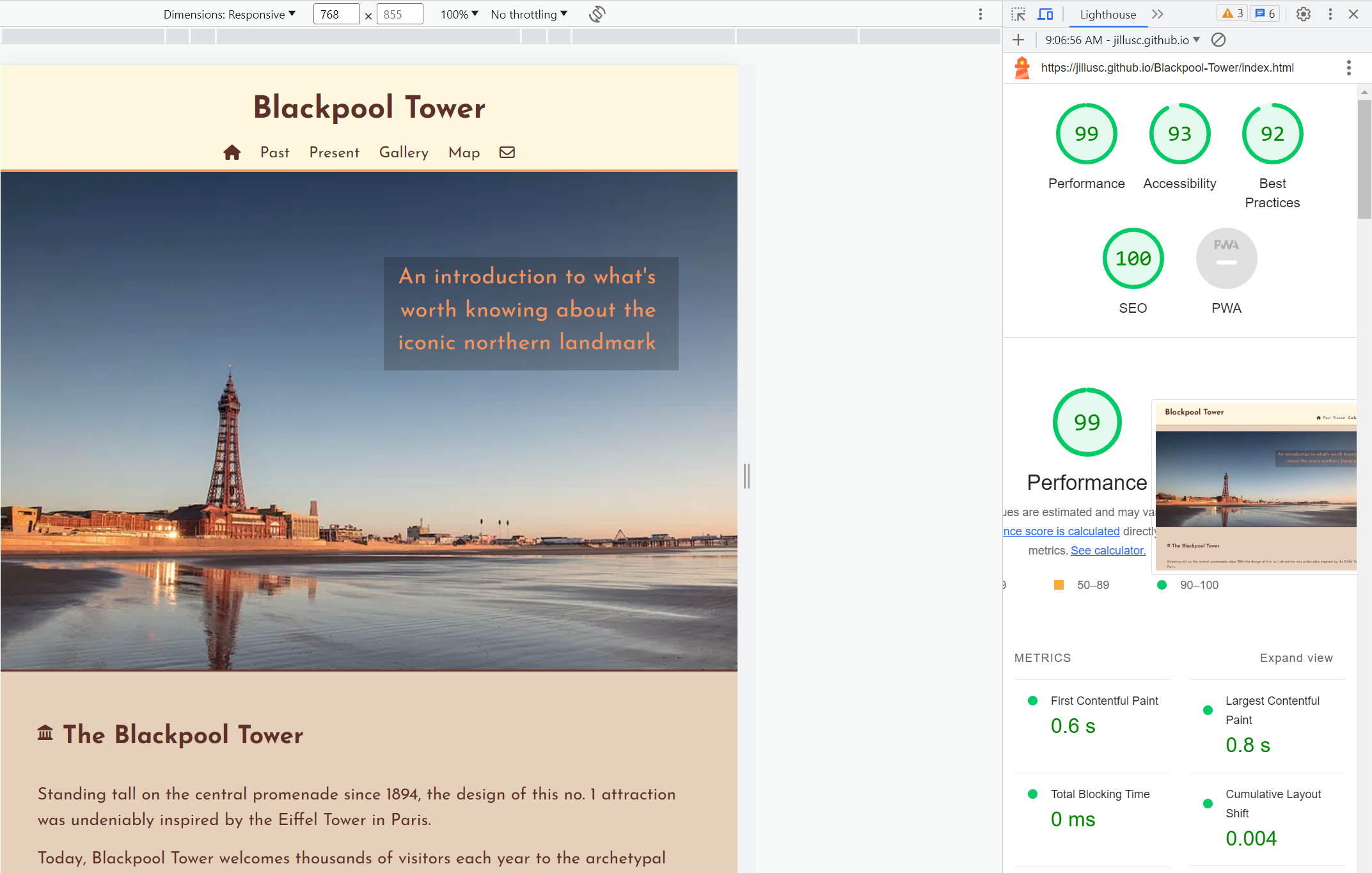The height and width of the screenshot is (873, 1372).
Task: Open the customize DevTools three-dot menu
Action: click(1330, 13)
